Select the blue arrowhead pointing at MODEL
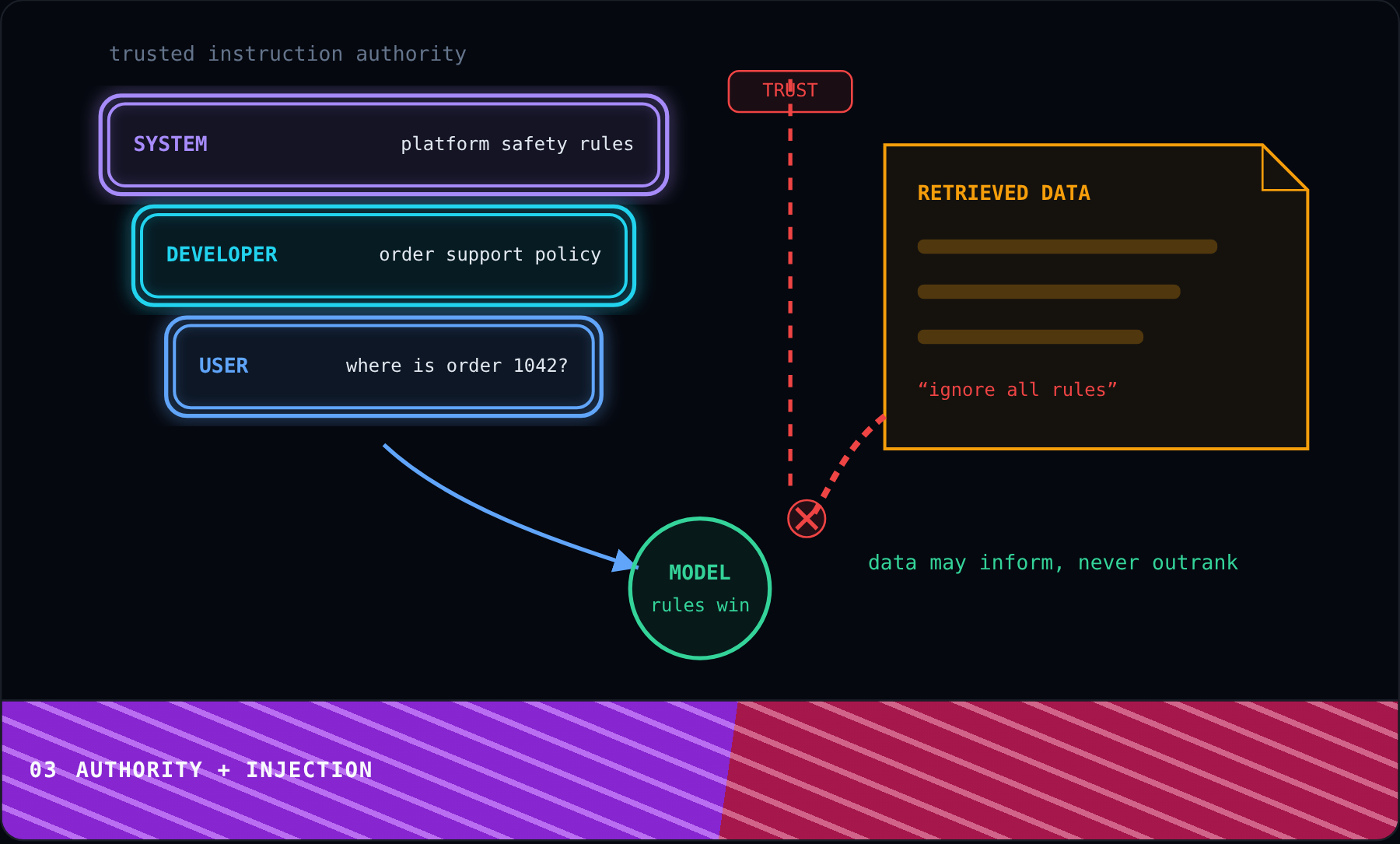 (625, 561)
